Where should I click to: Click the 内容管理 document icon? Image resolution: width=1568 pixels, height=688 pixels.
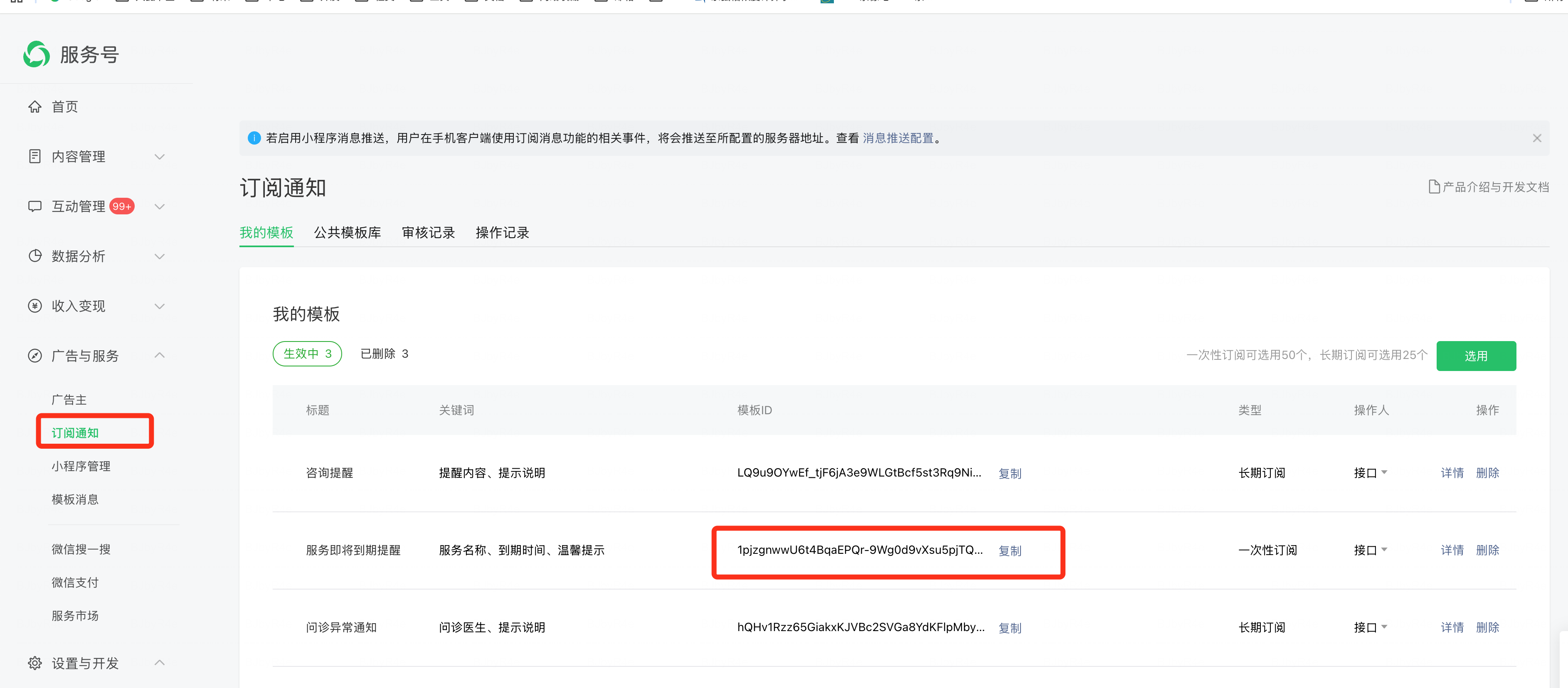pos(35,156)
